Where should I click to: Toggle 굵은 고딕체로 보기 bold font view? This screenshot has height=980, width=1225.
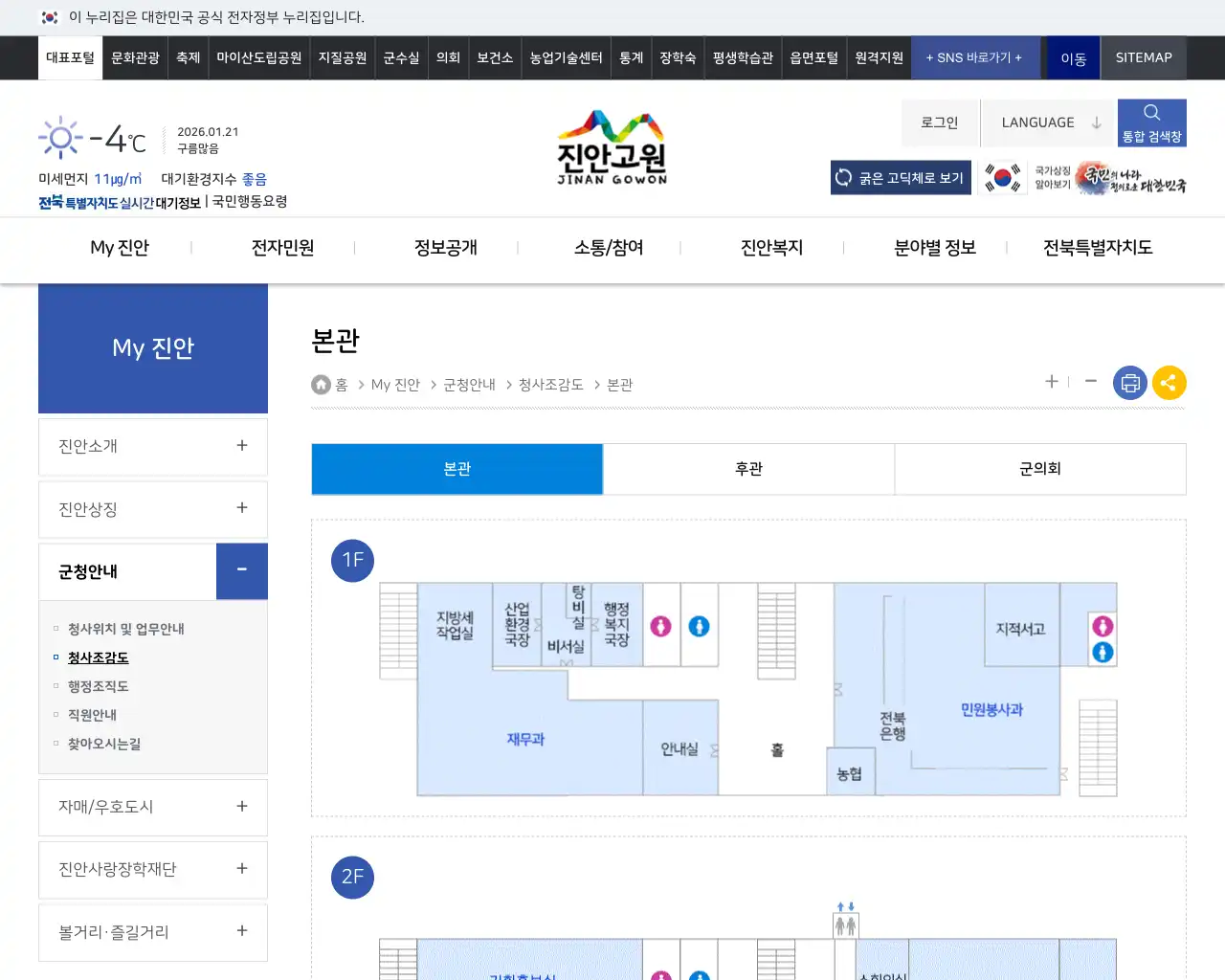(x=900, y=177)
